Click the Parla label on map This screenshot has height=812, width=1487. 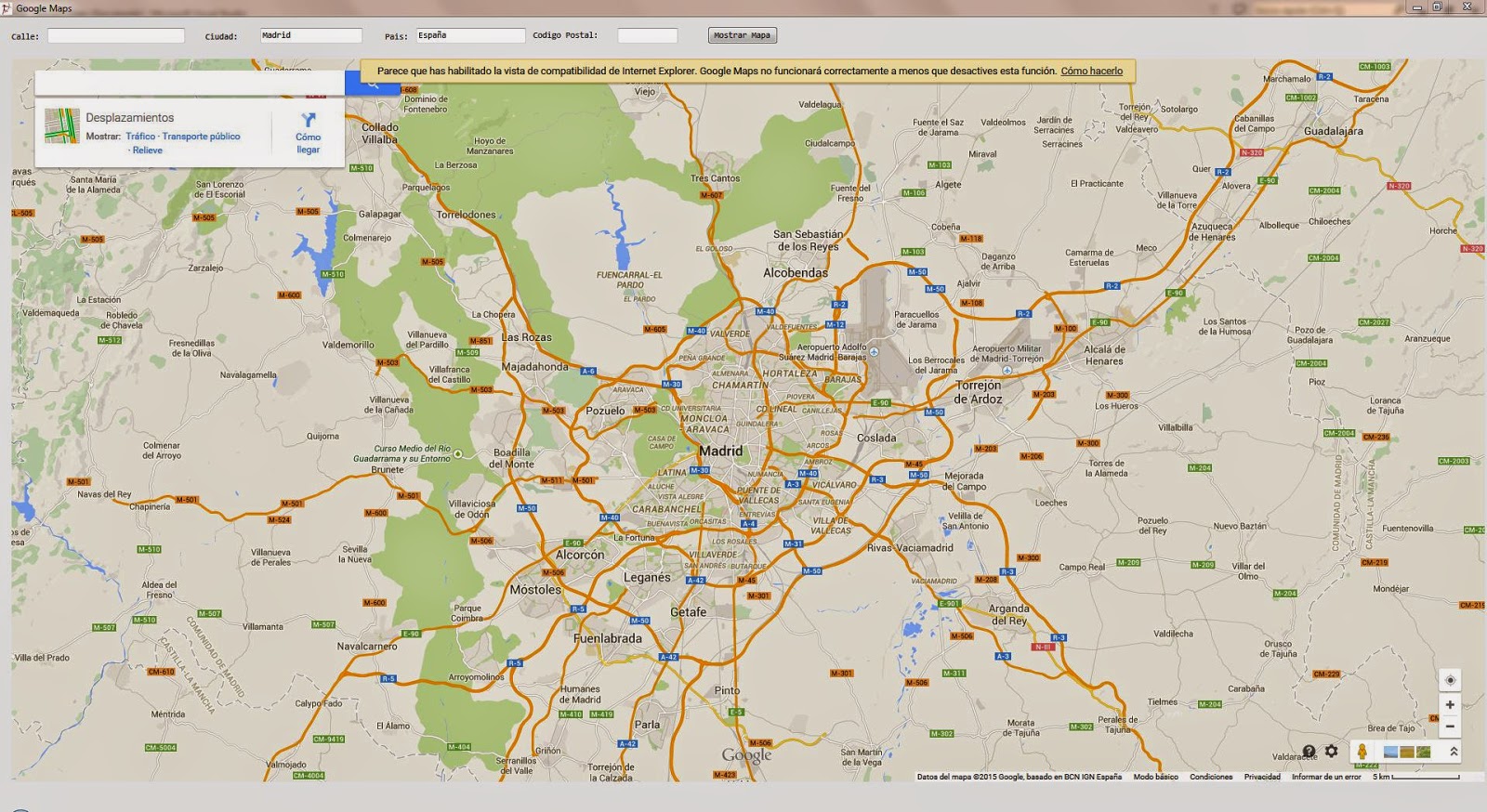(x=647, y=725)
